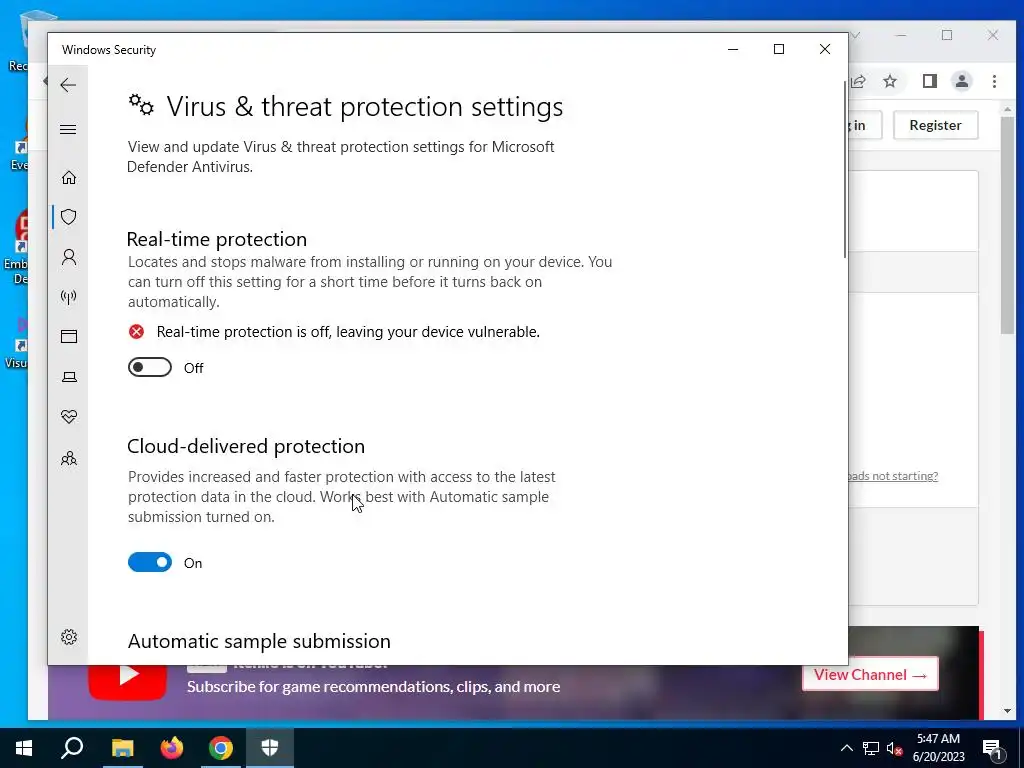Open the notification center icon
Screen dimensions: 1024x768
pos(991,748)
